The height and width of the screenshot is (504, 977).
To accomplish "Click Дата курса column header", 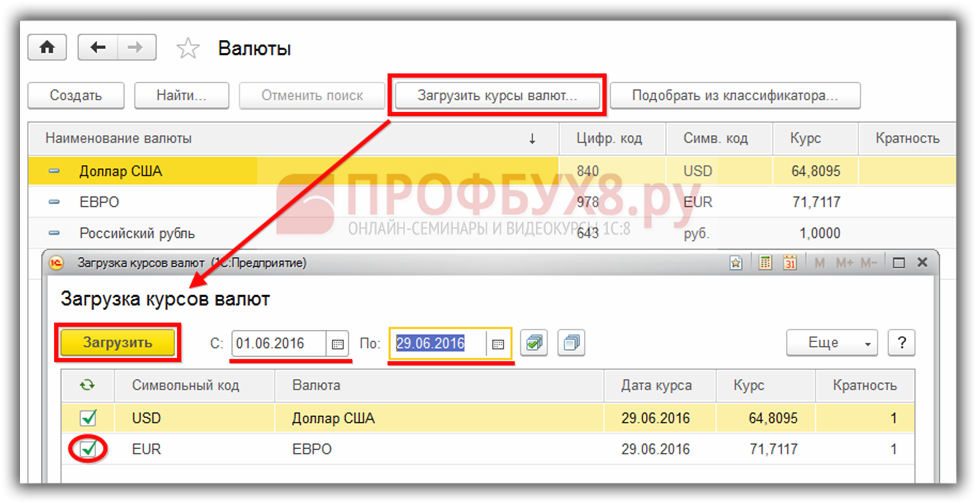I will click(x=660, y=385).
